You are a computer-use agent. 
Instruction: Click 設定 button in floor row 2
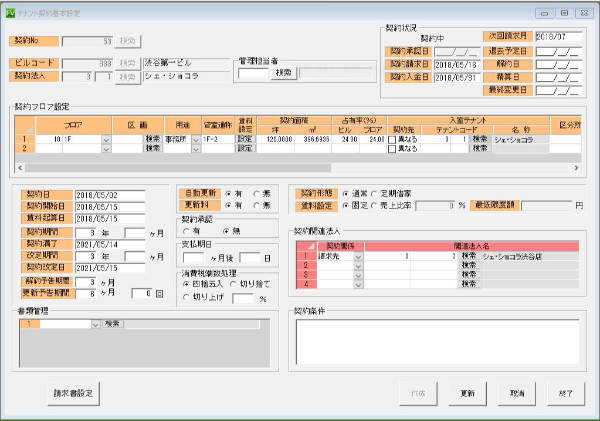tap(245, 148)
